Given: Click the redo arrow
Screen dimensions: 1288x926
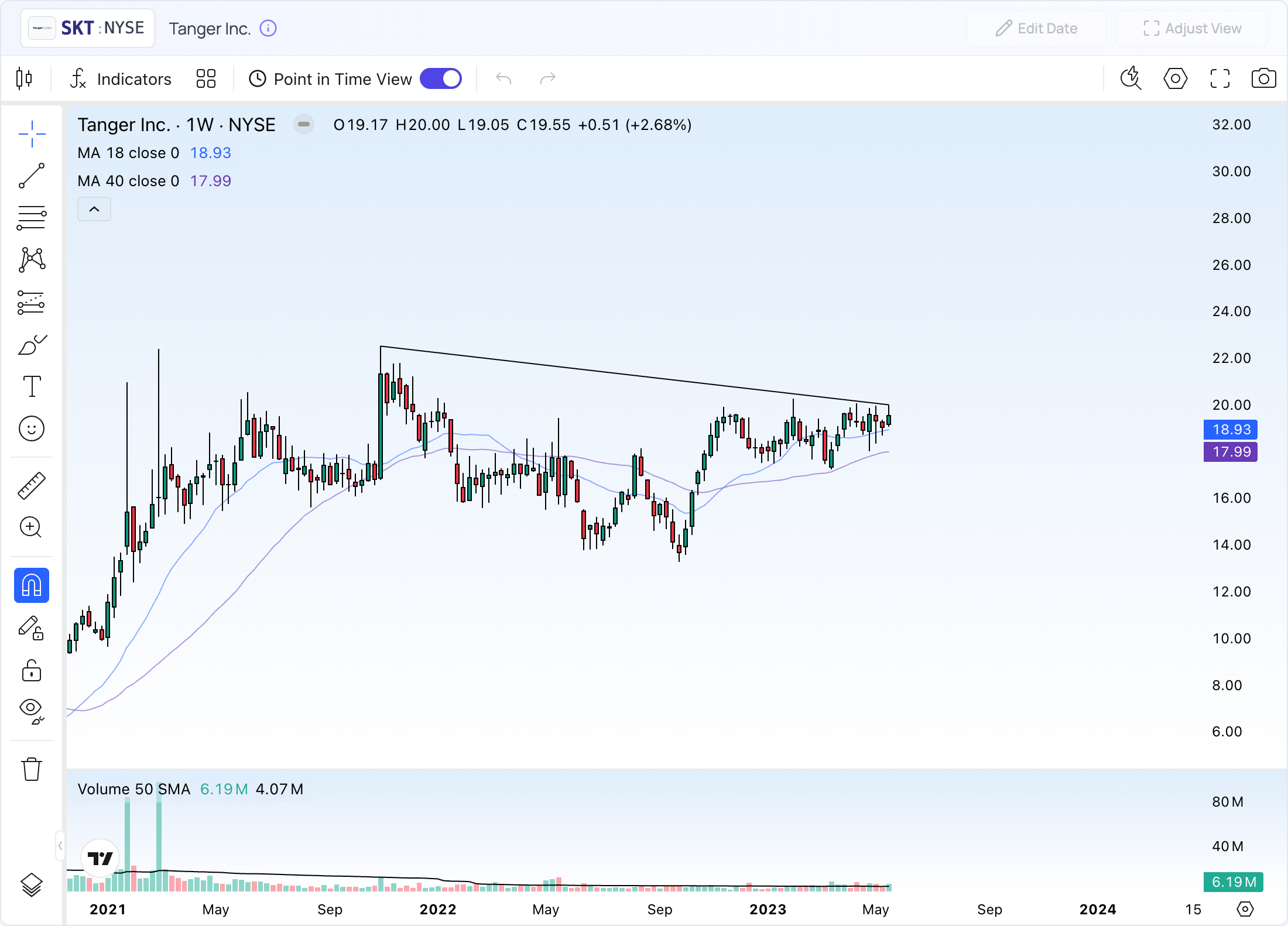Looking at the screenshot, I should pyautogui.click(x=547, y=78).
